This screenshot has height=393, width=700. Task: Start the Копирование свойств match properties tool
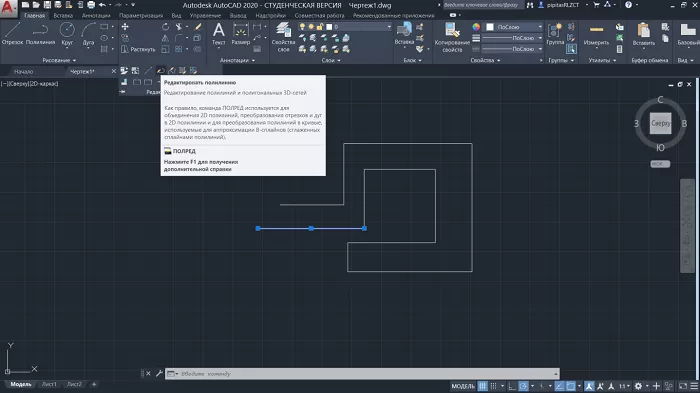point(452,37)
